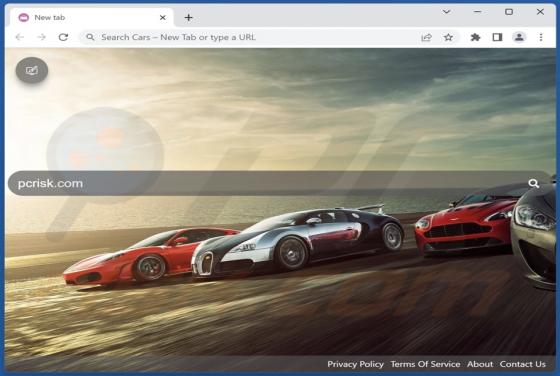Click the magnifier icon in the address bar
Screen dimensions: 560x376
90,37
